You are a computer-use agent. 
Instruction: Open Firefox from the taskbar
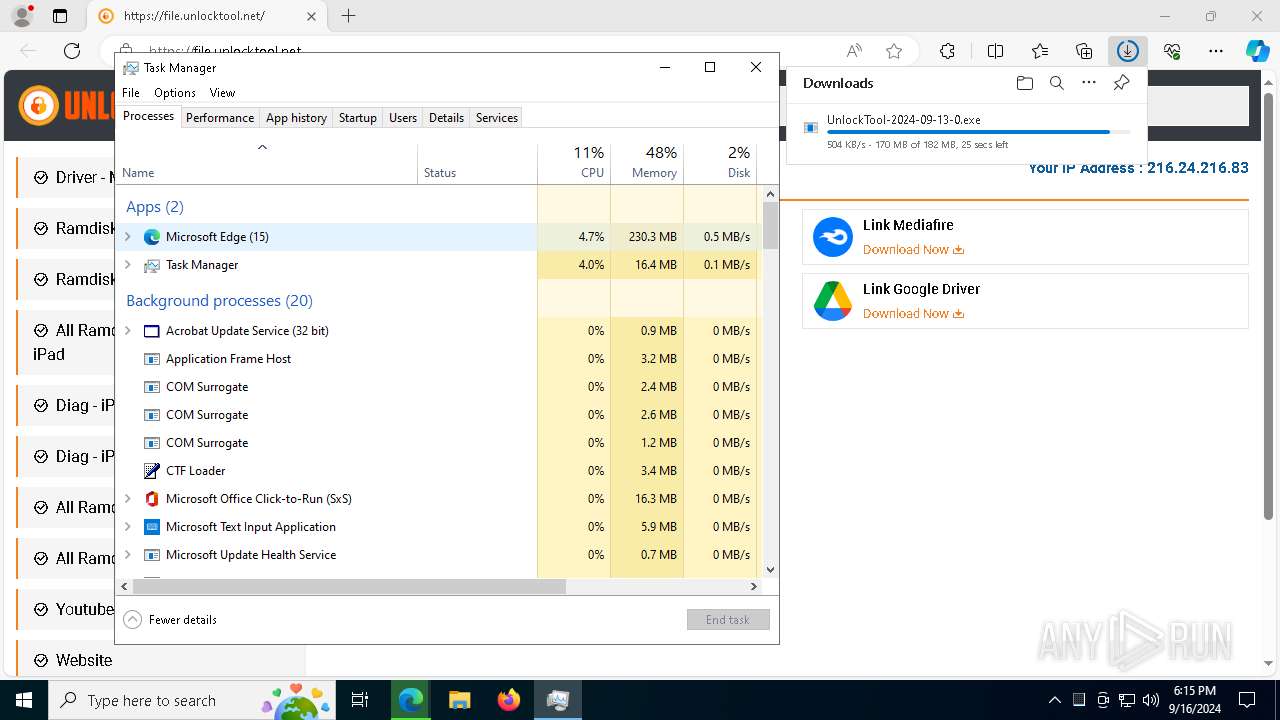509,700
